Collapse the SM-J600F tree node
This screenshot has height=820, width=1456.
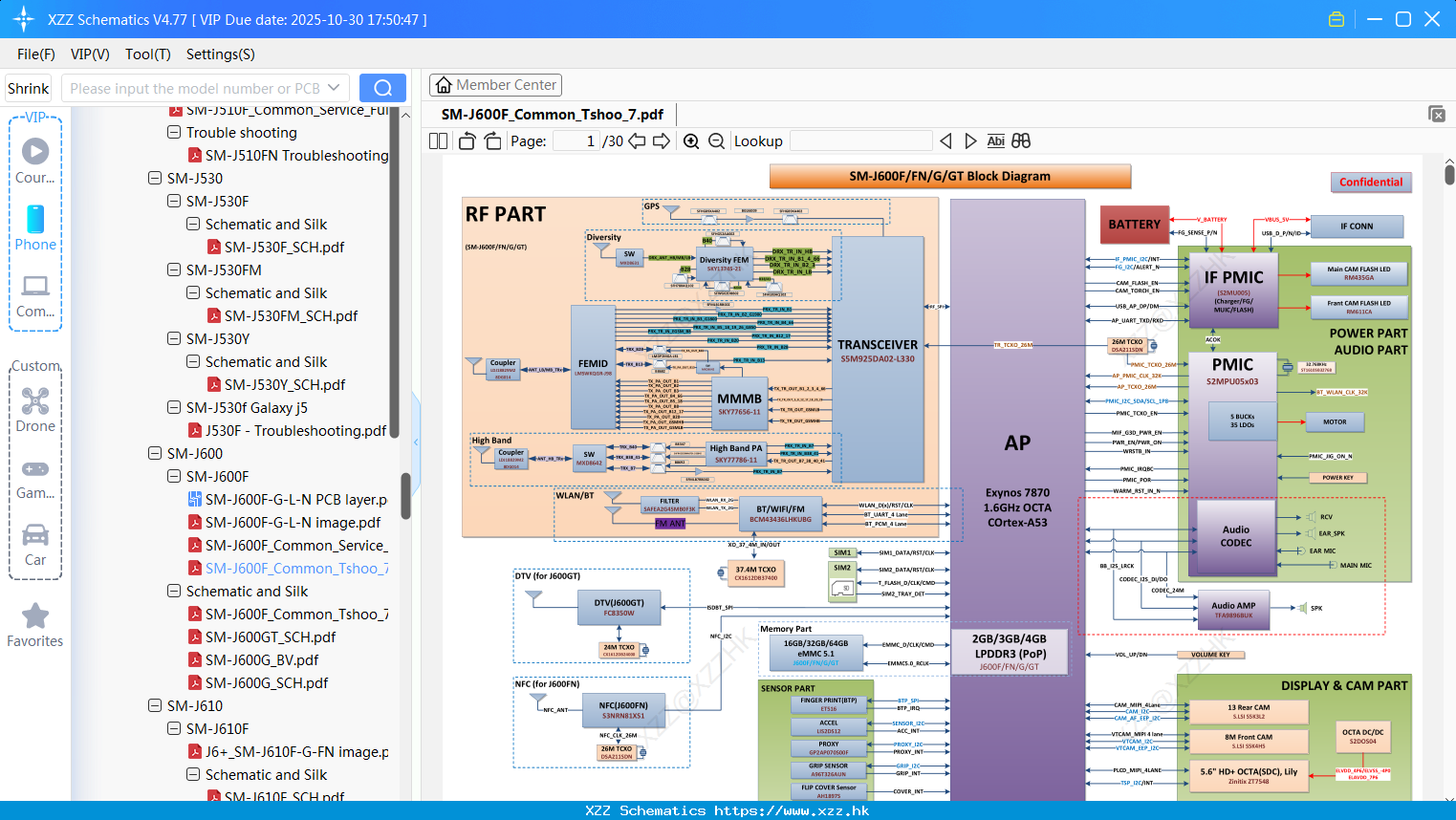click(x=174, y=476)
